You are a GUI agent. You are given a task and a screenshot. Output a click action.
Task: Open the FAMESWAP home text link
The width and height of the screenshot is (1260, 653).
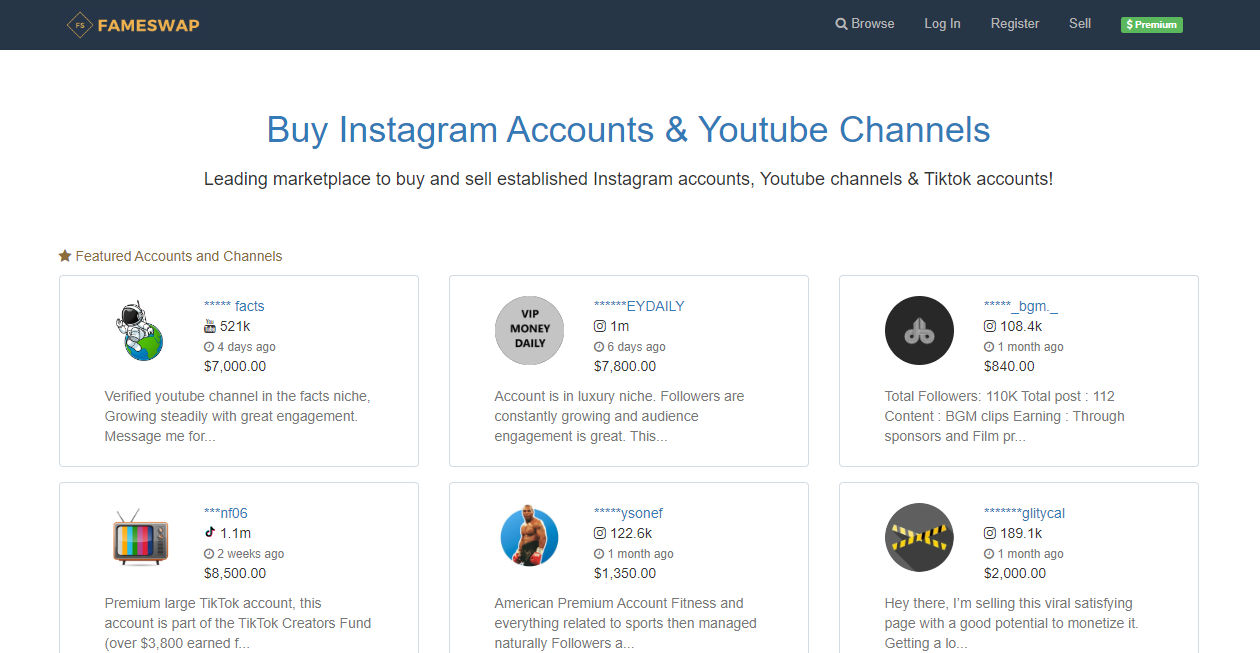(148, 25)
